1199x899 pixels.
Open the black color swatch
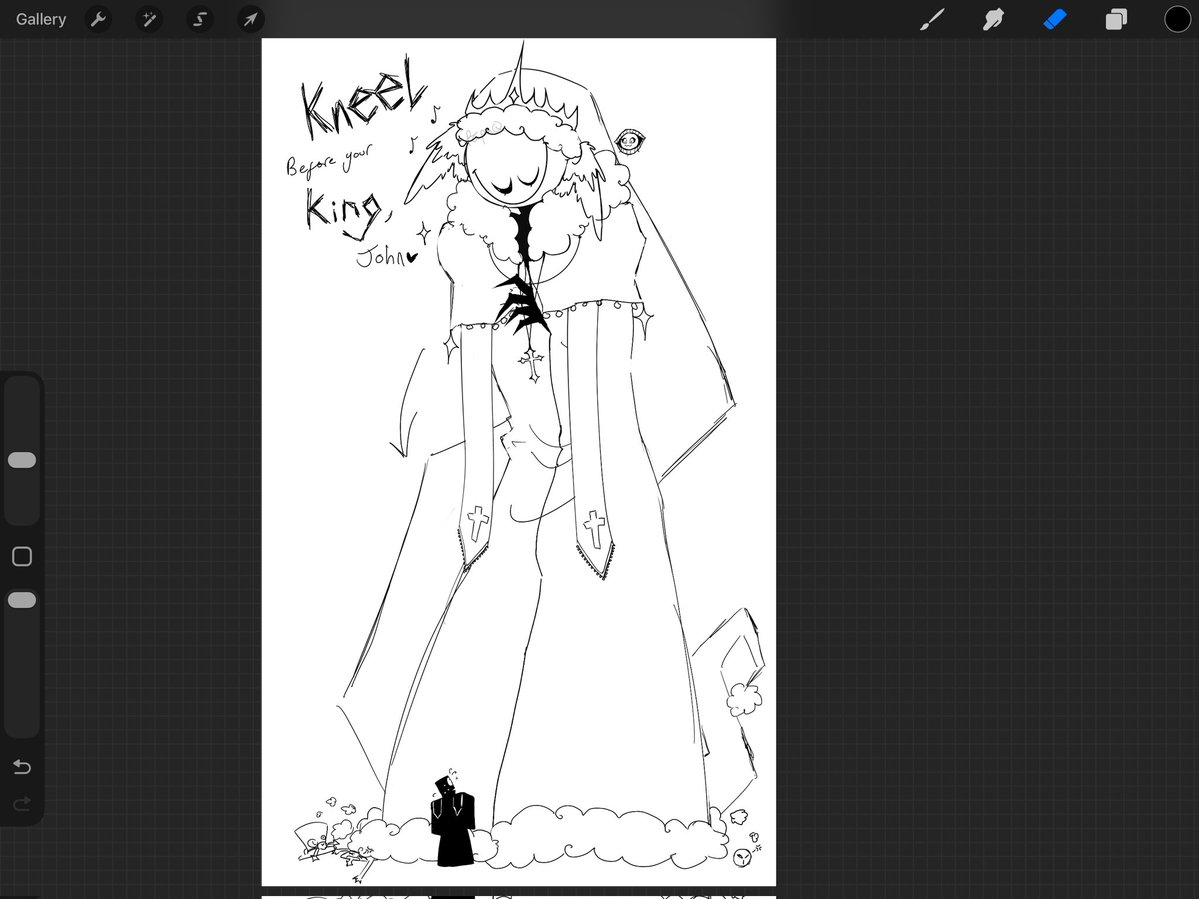coord(1178,19)
